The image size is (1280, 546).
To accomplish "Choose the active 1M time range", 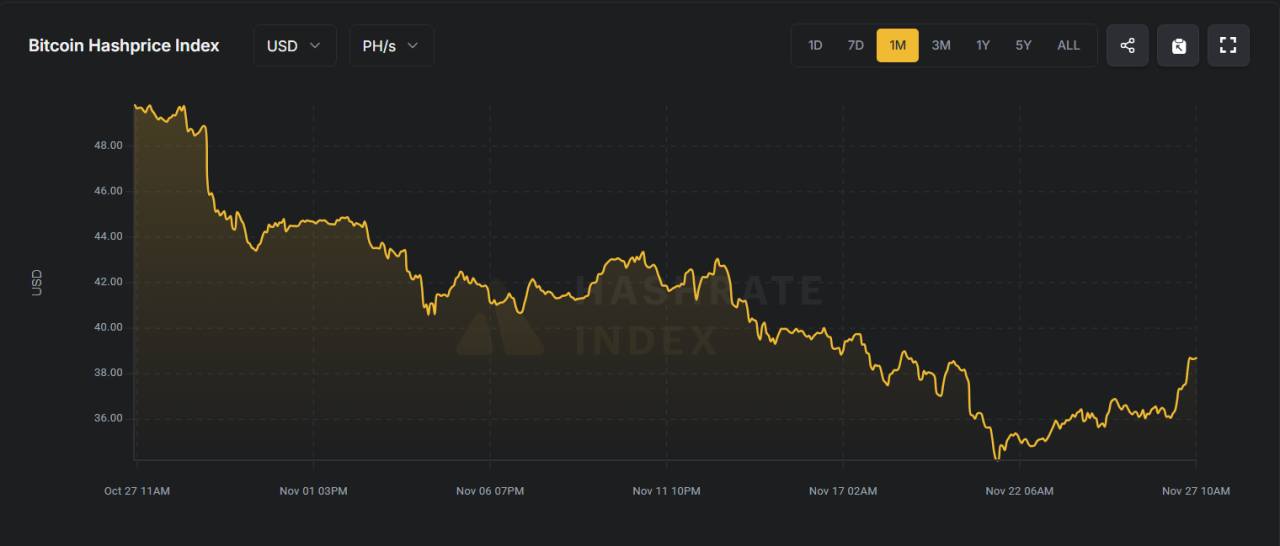I will tap(897, 46).
